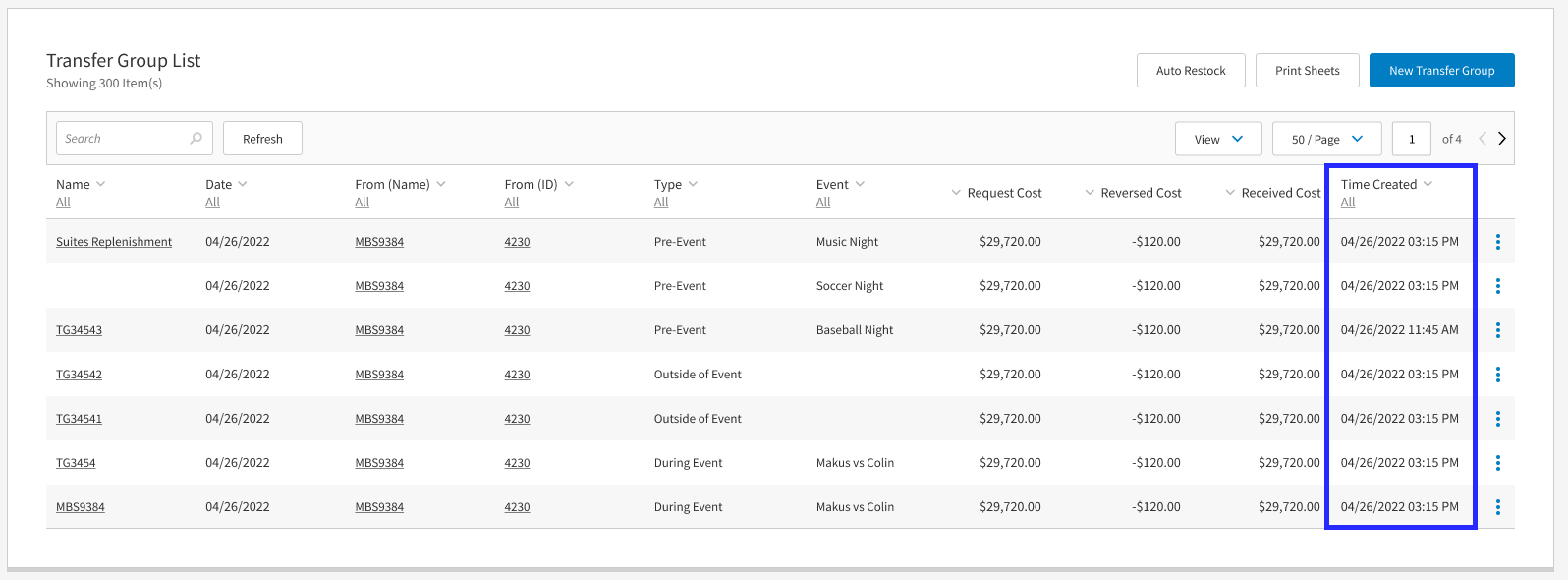The height and width of the screenshot is (580, 1568).
Task: Expand the Type column chevron
Action: (x=693, y=184)
